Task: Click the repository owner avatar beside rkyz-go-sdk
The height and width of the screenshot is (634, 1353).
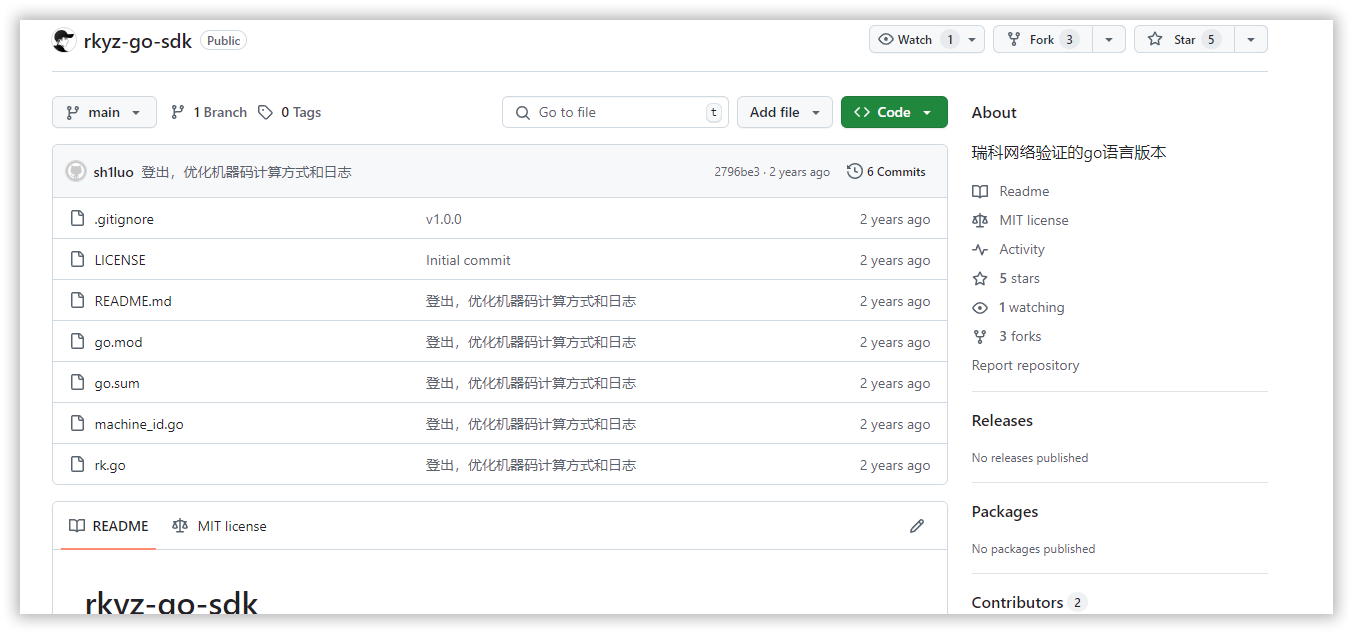Action: pyautogui.click(x=64, y=41)
